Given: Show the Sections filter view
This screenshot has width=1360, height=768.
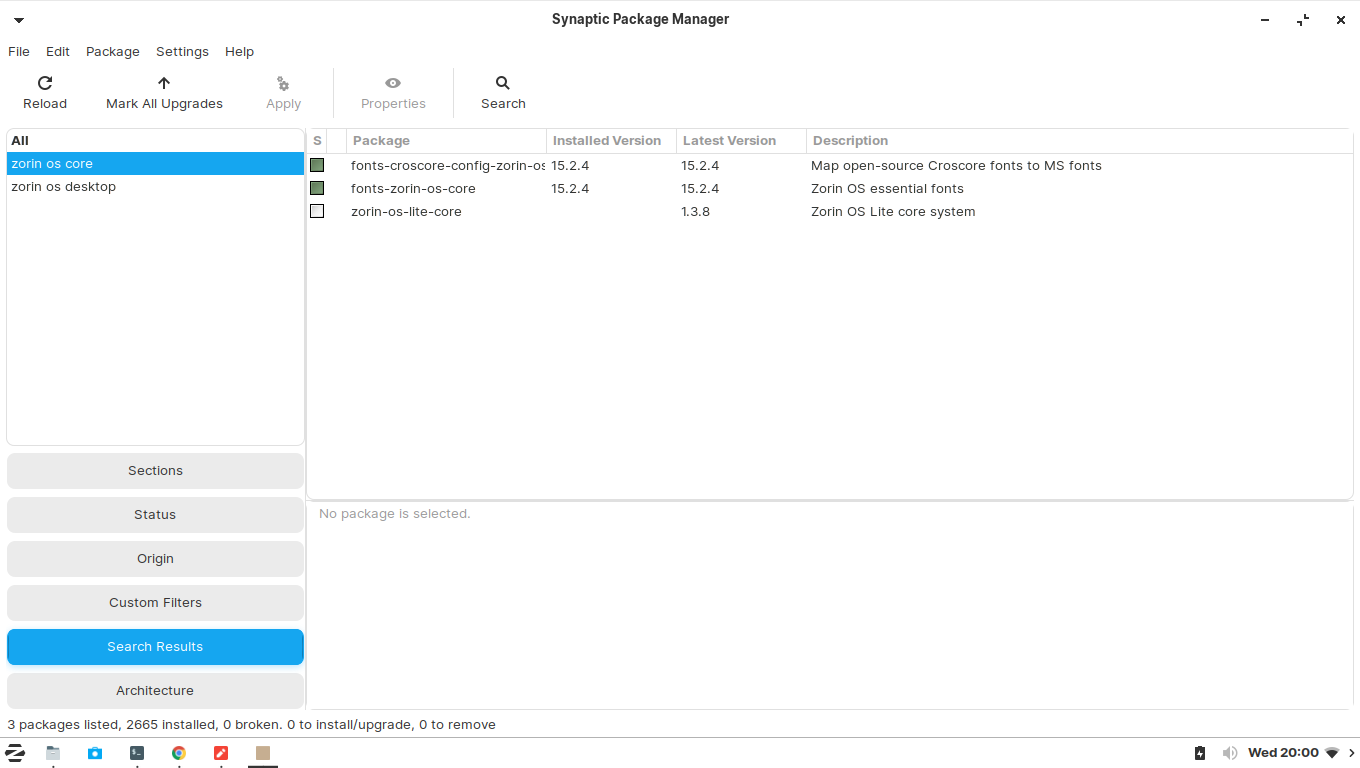Looking at the screenshot, I should [155, 471].
